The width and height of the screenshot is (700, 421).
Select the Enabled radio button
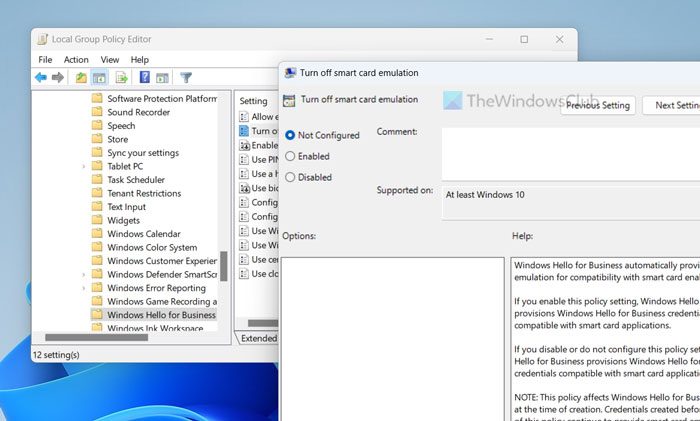point(290,156)
